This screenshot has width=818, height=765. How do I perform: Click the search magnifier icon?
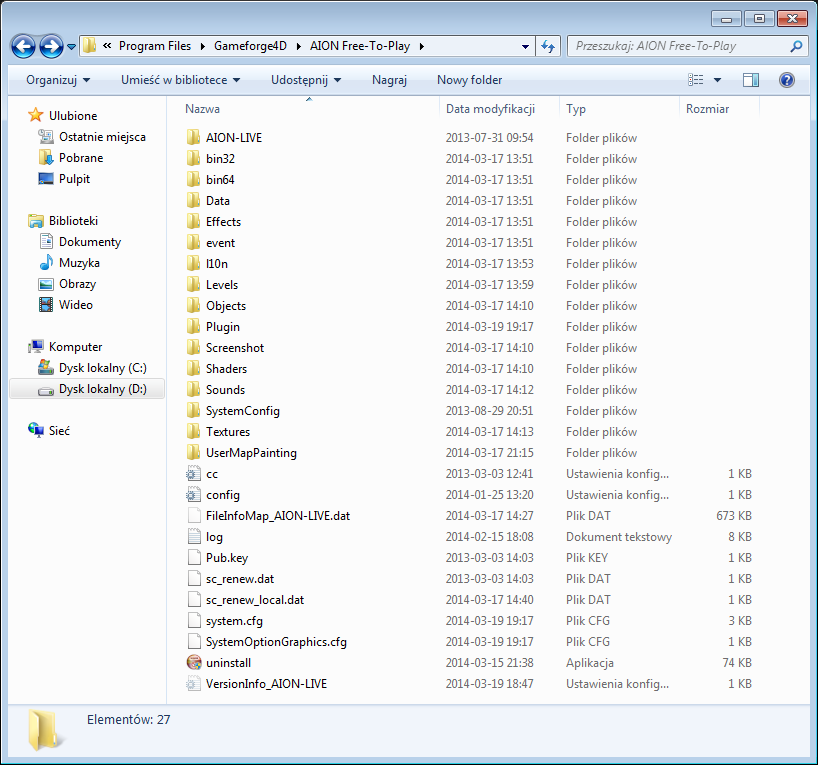pyautogui.click(x=796, y=46)
